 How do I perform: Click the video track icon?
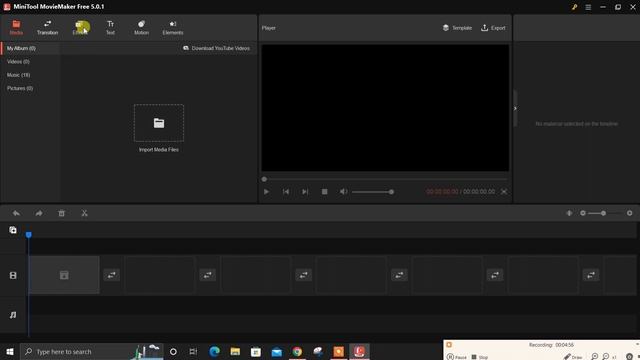pyautogui.click(x=13, y=276)
